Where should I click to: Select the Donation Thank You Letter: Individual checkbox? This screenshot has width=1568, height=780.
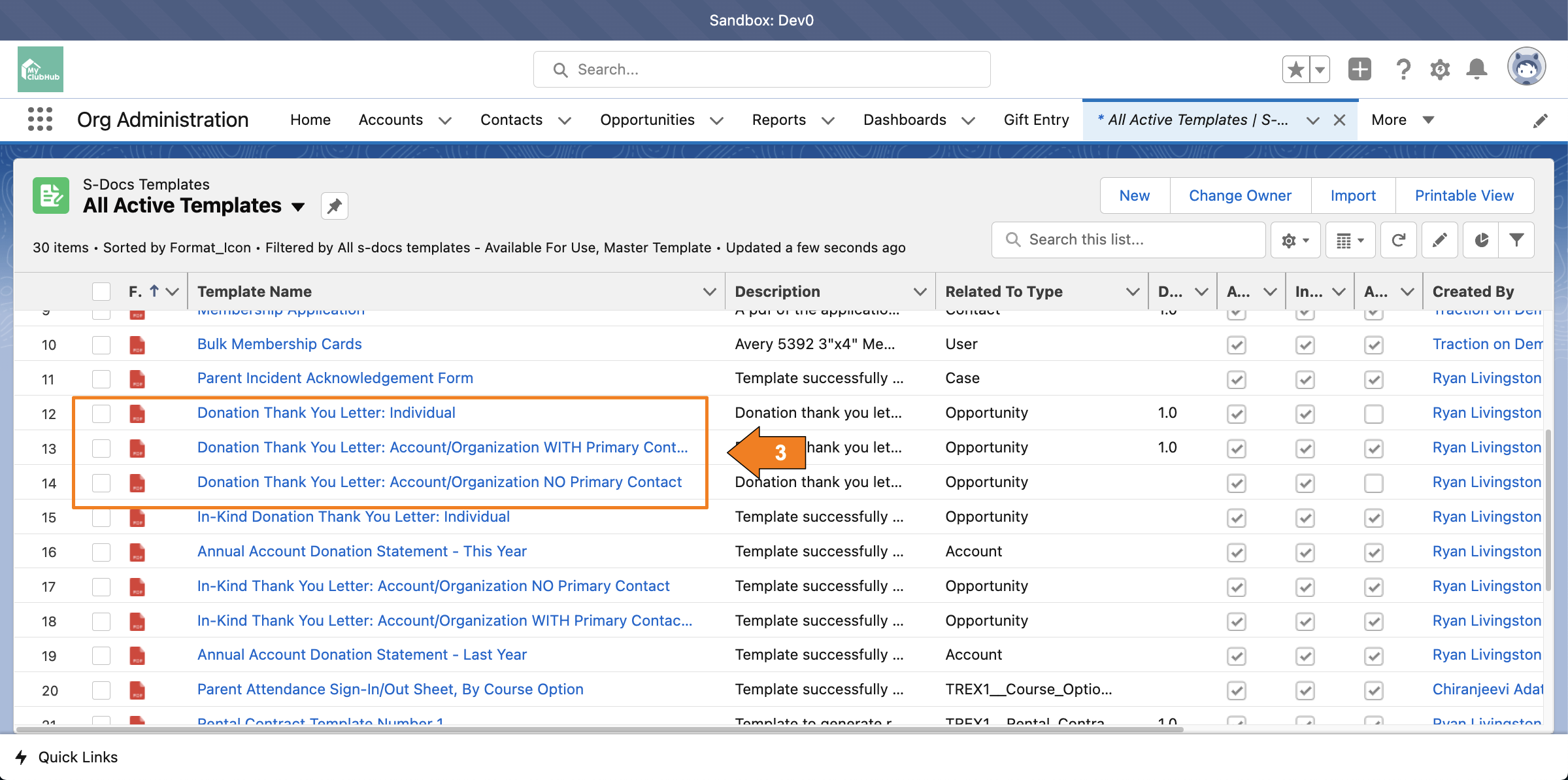(x=101, y=413)
